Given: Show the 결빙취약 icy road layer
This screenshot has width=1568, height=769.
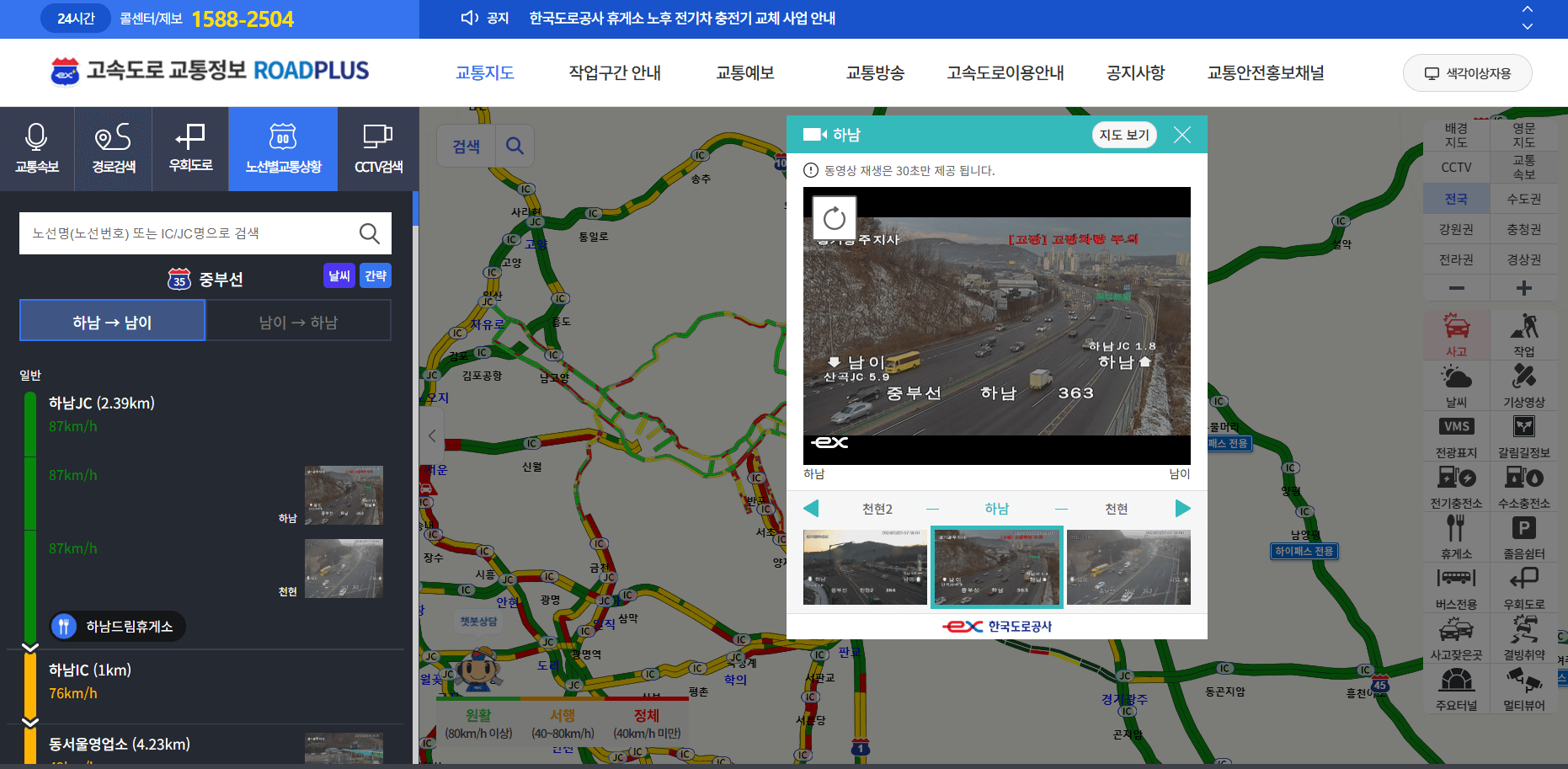Looking at the screenshot, I should 1524,638.
